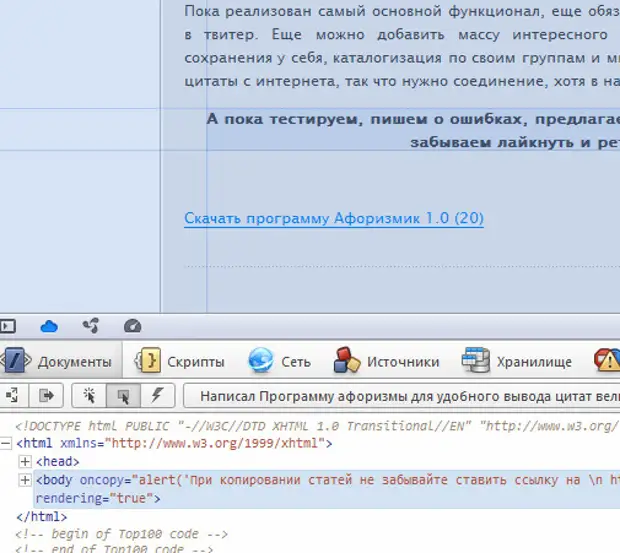Screen dimensions: 620x553
Task: Click the error console warning icon
Action: coord(606,361)
